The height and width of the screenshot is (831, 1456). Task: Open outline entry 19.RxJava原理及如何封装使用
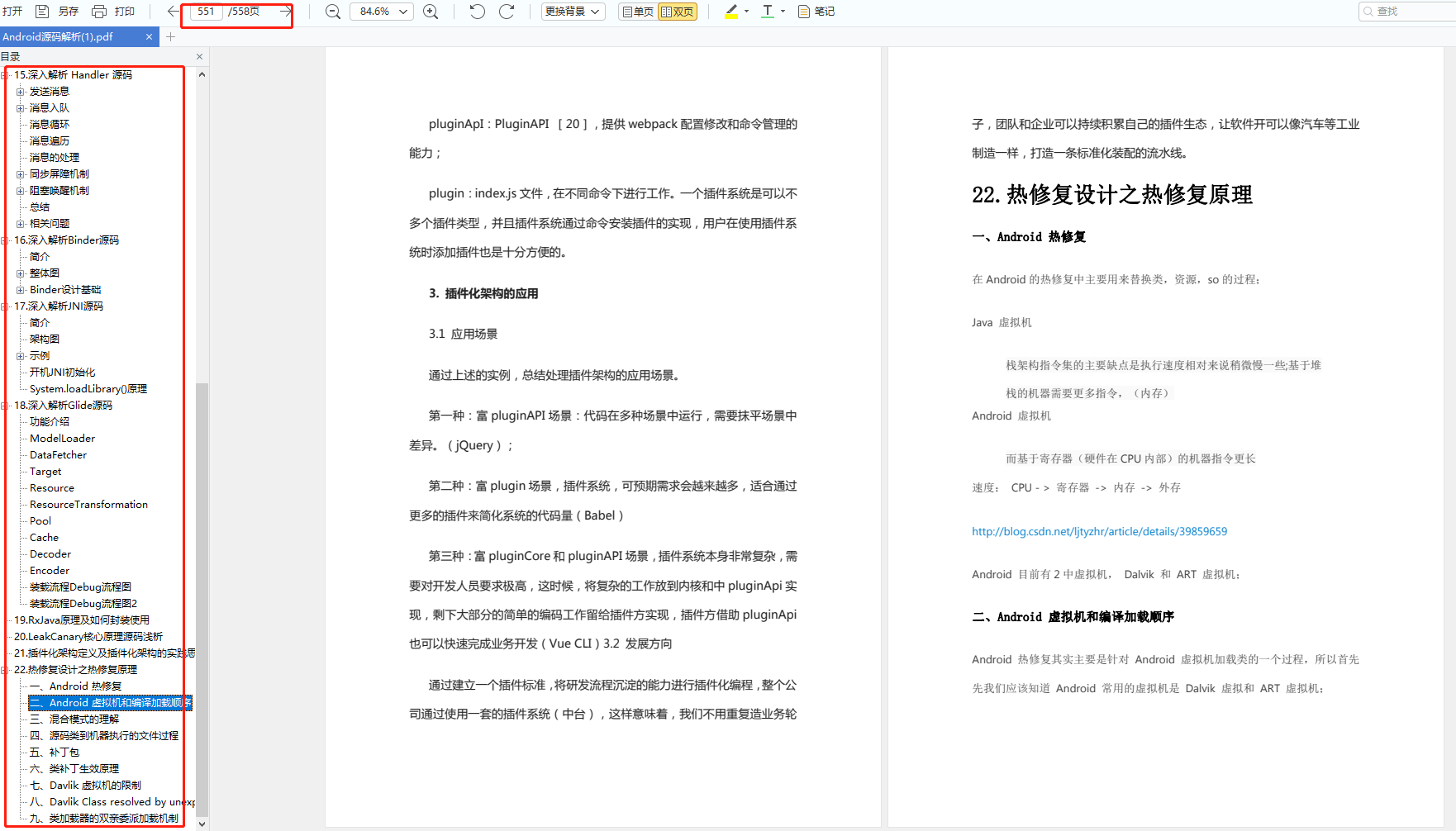click(82, 620)
